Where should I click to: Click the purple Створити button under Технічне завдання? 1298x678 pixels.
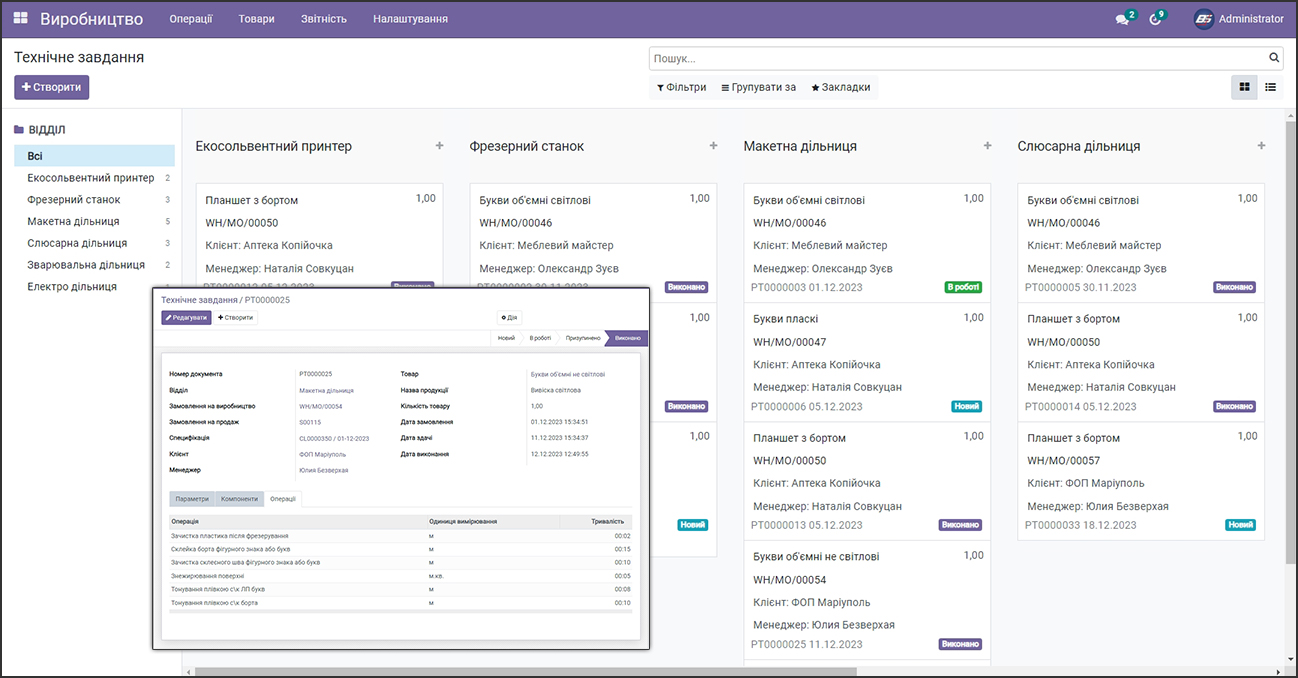(x=52, y=87)
